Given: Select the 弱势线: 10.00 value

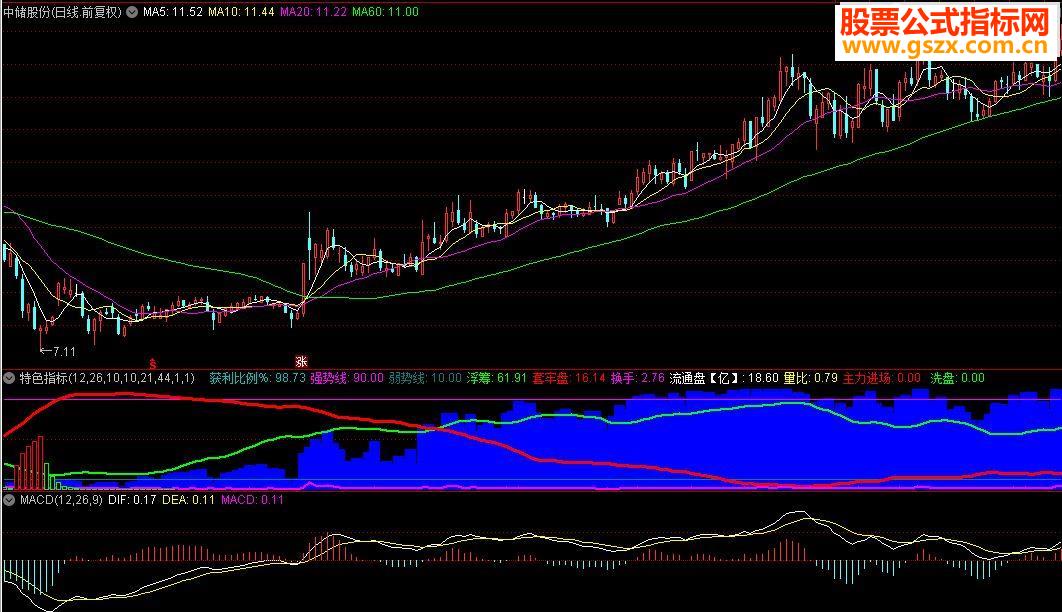Looking at the screenshot, I should 425,378.
